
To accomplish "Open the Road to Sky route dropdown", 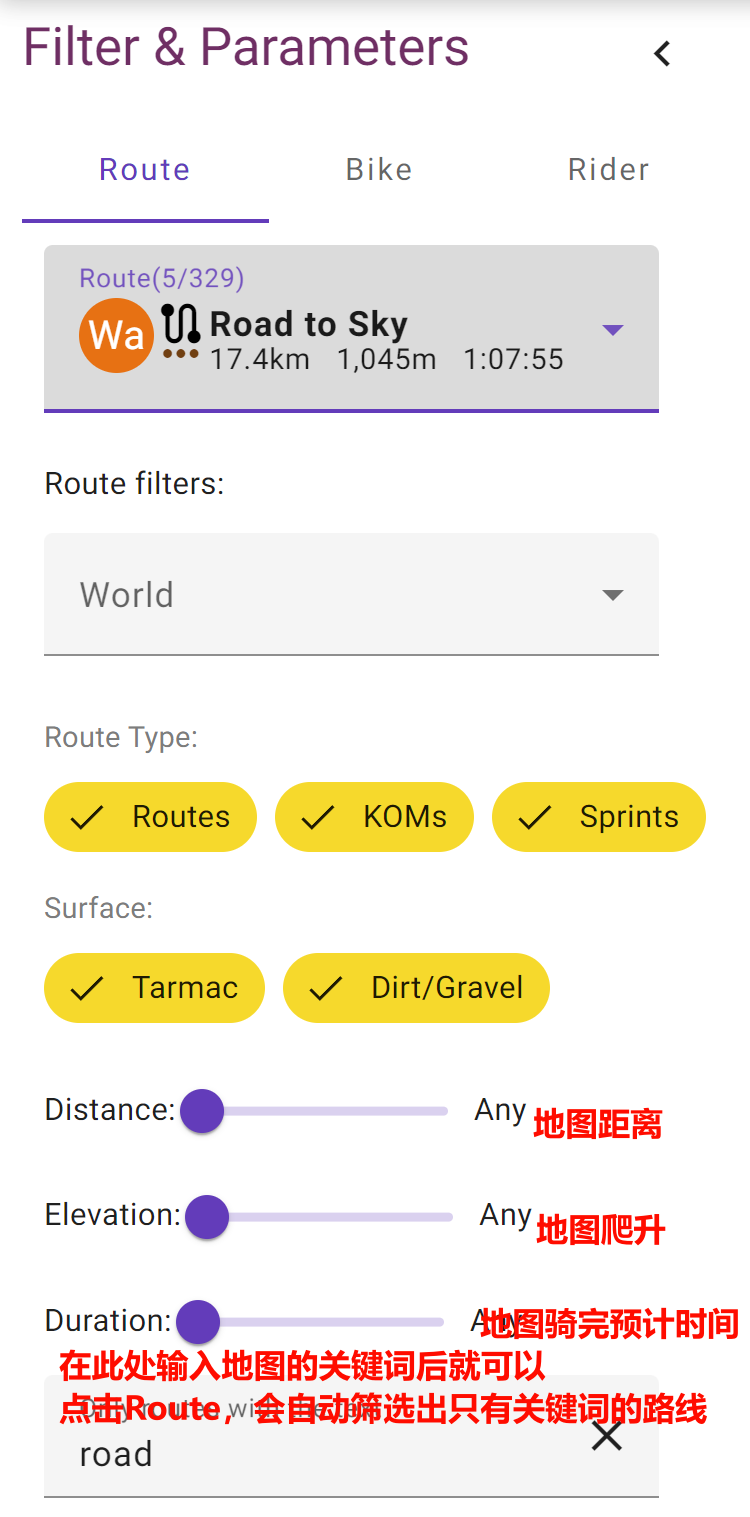I will (350, 329).
